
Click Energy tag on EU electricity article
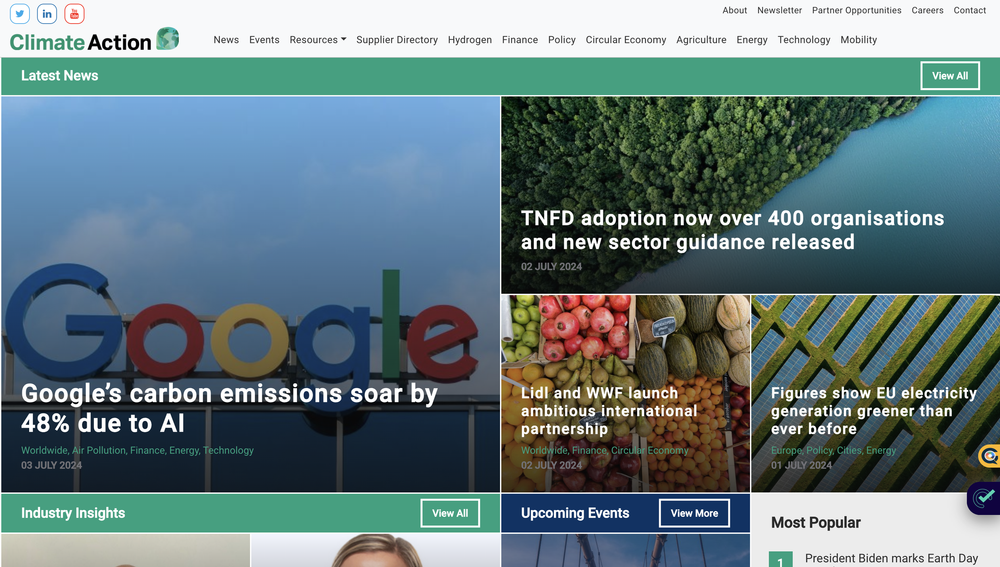click(x=881, y=450)
